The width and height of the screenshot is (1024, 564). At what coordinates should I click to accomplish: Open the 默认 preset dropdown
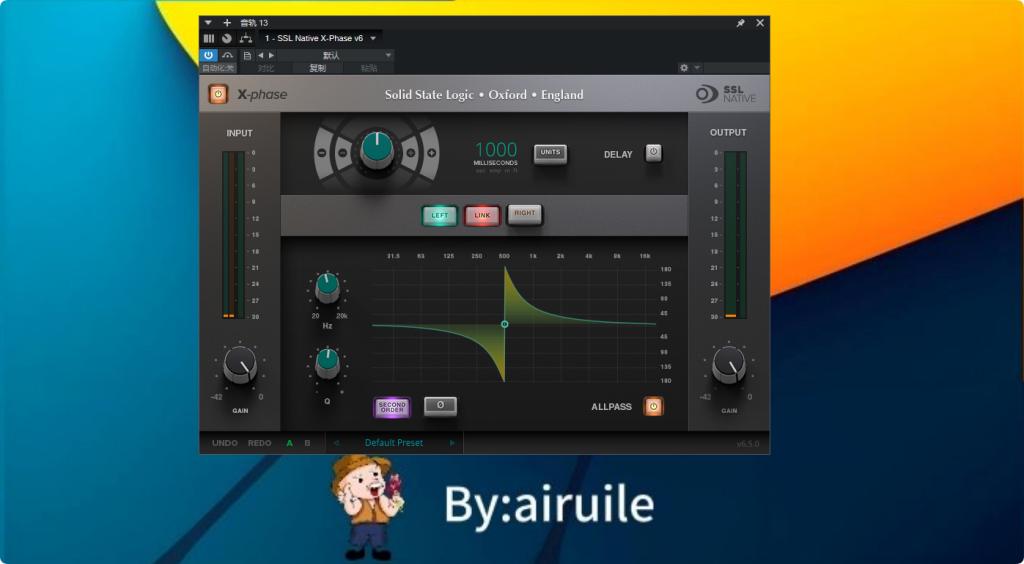[336, 55]
